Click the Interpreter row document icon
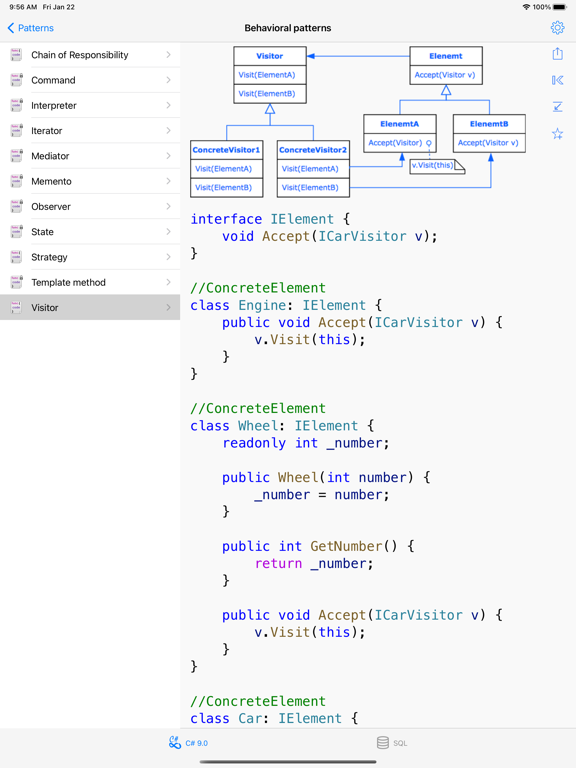This screenshot has height=768, width=576. pyautogui.click(x=17, y=105)
